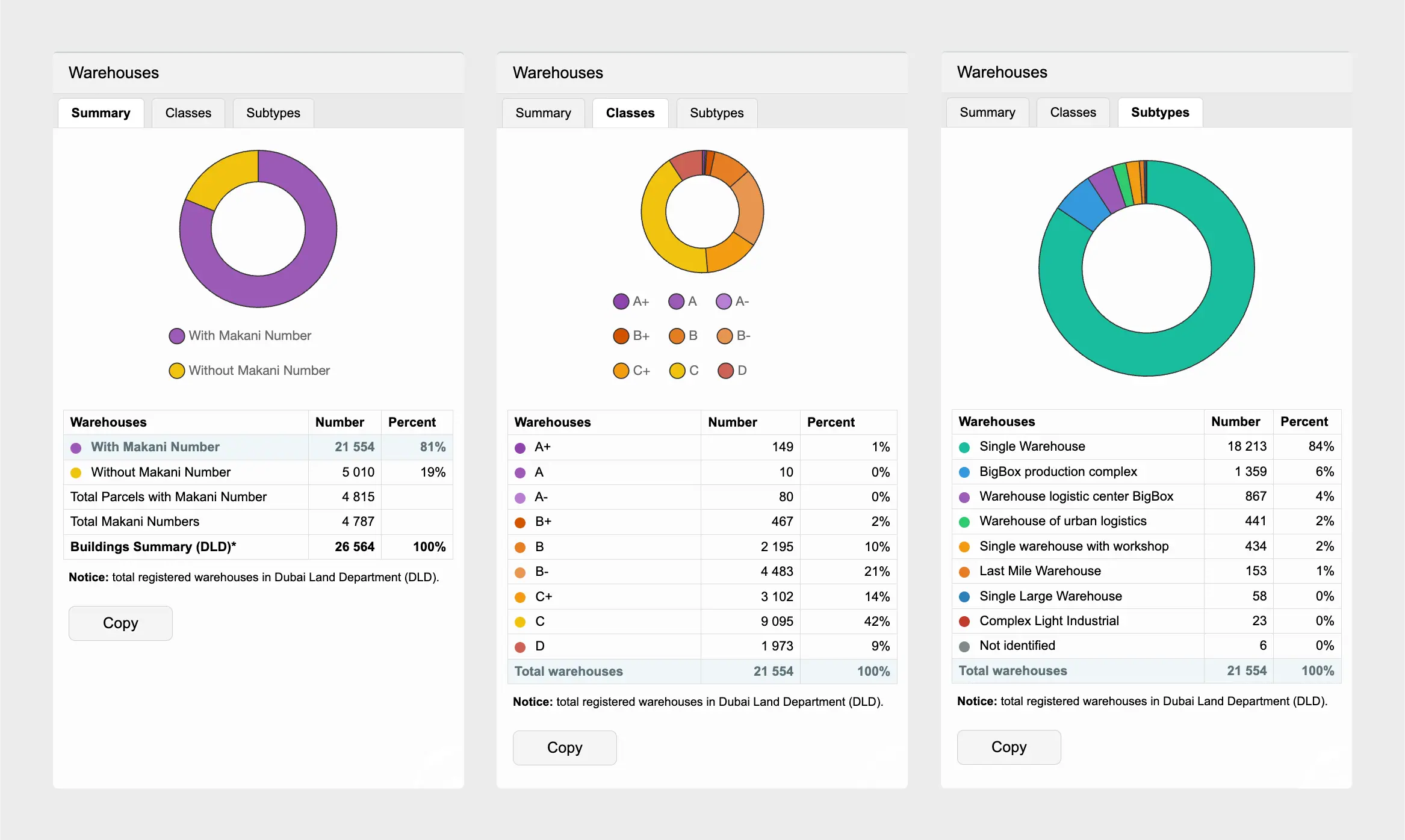Click the Warehouse logistic center BigBox row
This screenshot has height=840, width=1405.
click(x=1147, y=496)
